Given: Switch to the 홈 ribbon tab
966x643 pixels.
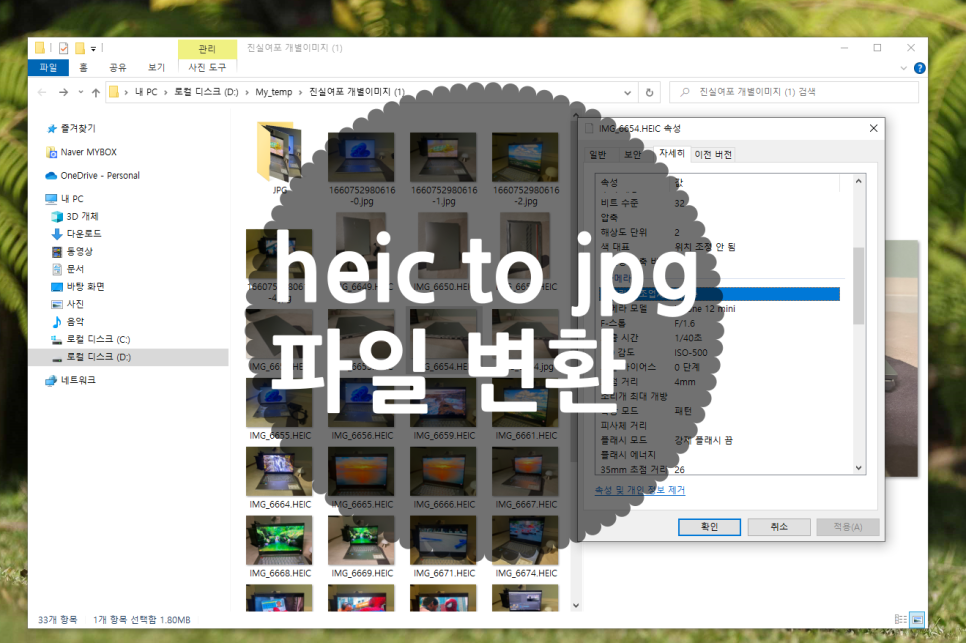Looking at the screenshot, I should coord(83,67).
